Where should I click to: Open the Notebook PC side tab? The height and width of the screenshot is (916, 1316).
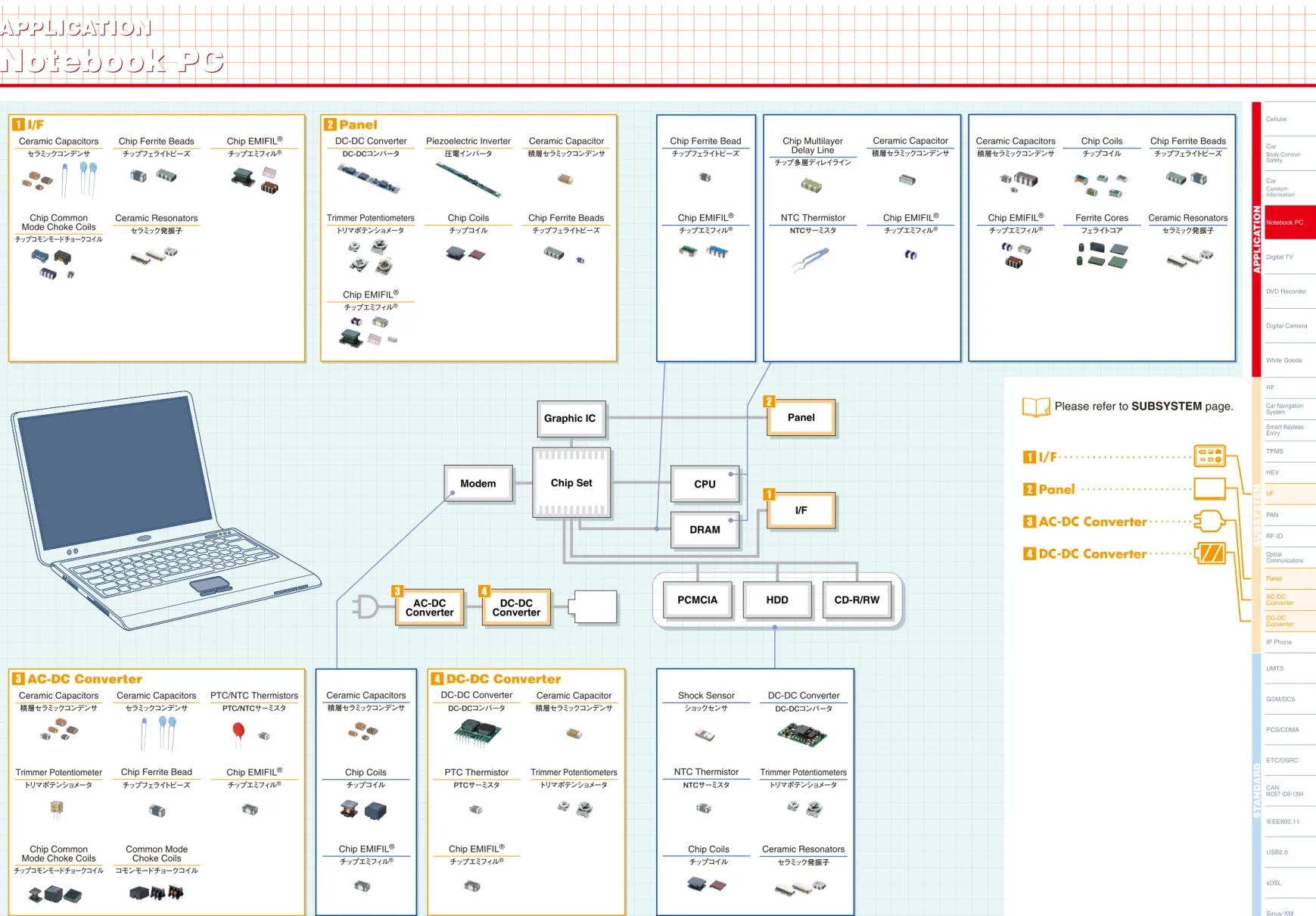(1290, 223)
